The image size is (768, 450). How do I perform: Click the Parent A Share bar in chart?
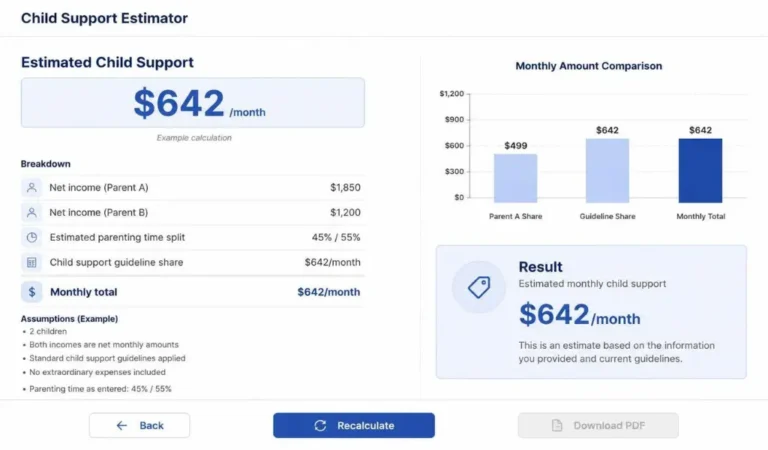515,178
